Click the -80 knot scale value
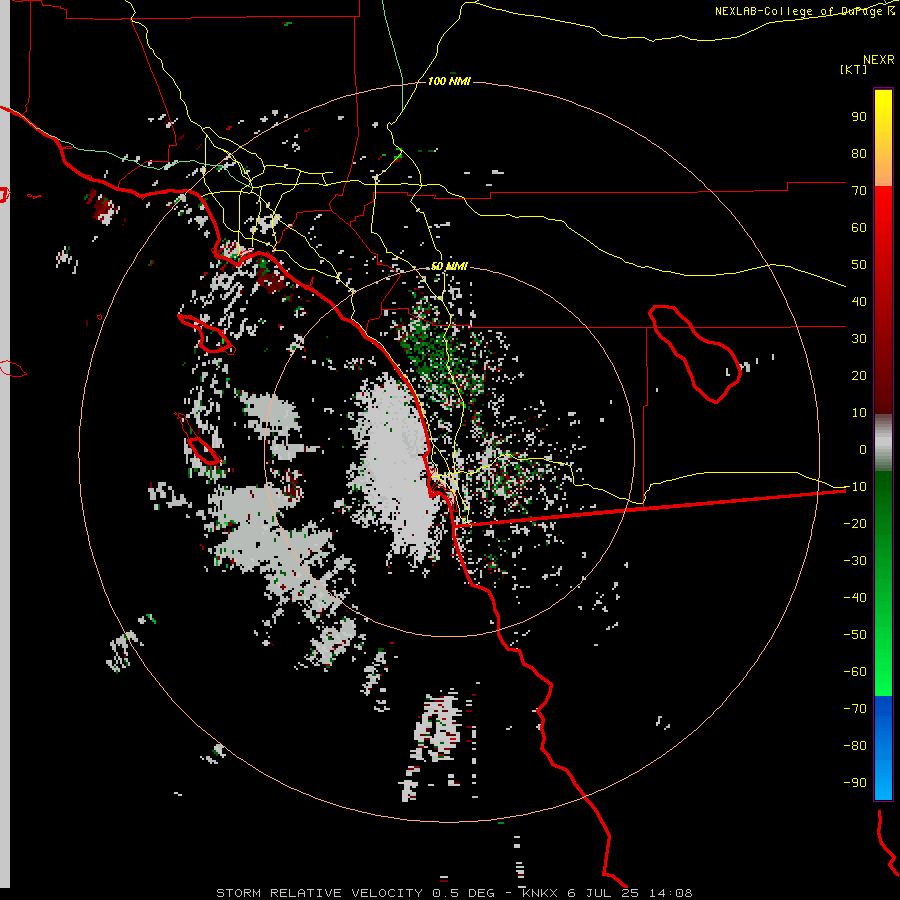Screen dimensions: 900x900 pyautogui.click(x=855, y=746)
